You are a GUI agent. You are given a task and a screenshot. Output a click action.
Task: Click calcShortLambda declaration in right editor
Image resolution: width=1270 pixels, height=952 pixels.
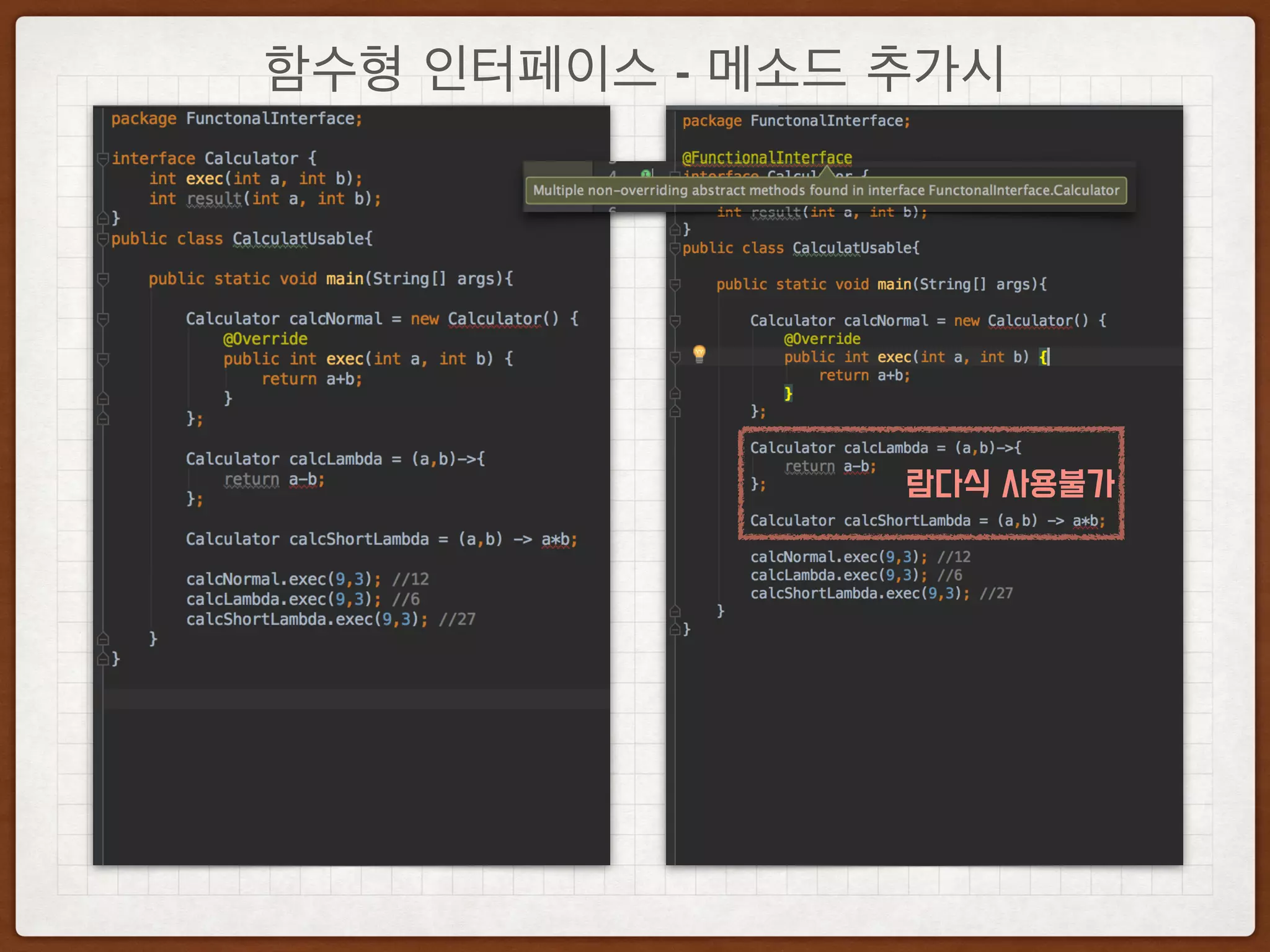[x=928, y=521]
